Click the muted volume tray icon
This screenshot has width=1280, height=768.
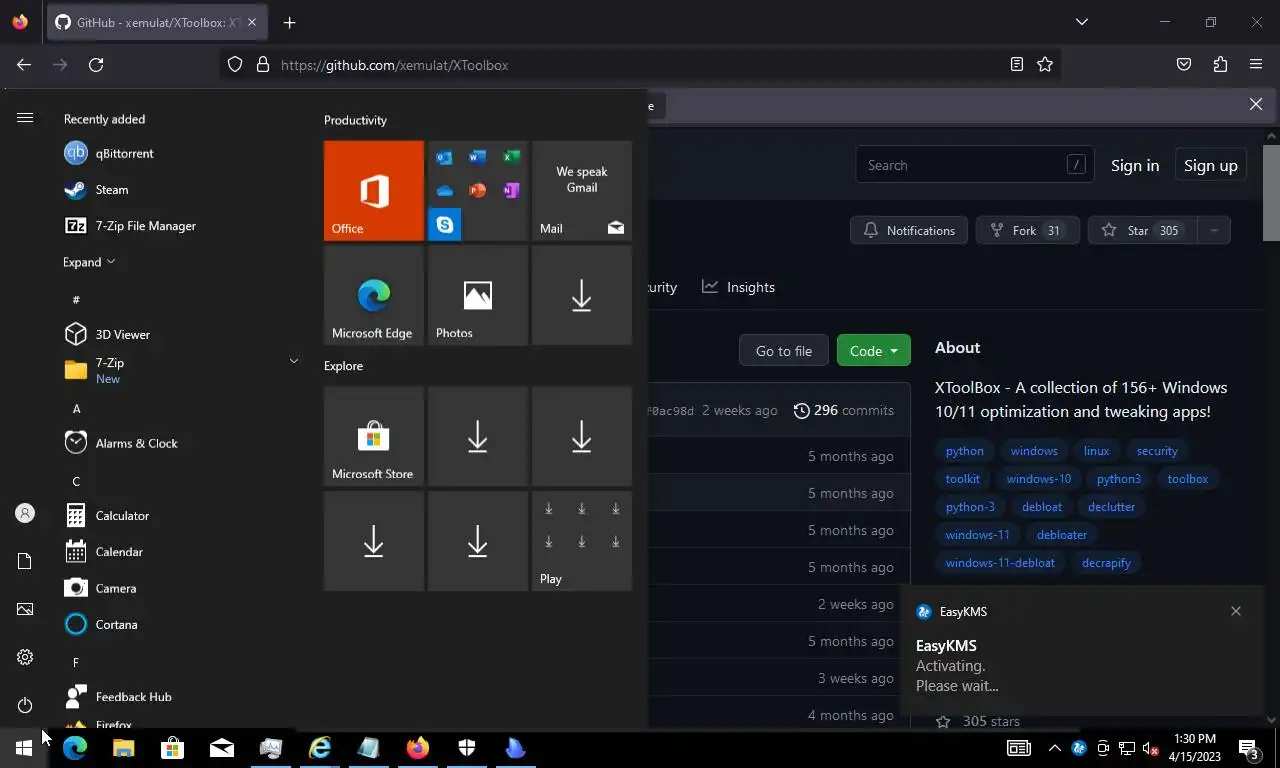click(x=1150, y=748)
